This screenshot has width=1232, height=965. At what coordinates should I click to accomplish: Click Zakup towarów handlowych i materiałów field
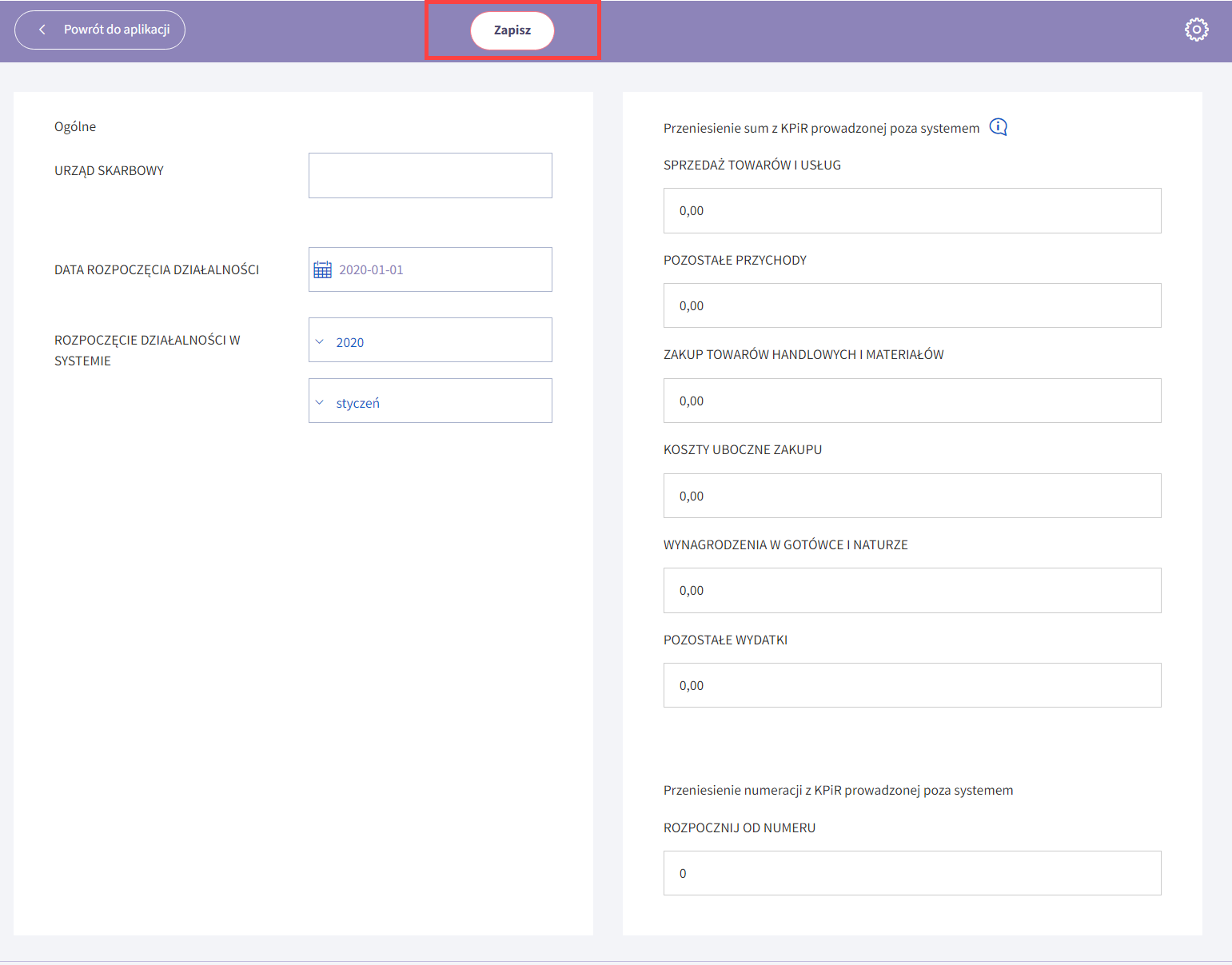pos(912,401)
